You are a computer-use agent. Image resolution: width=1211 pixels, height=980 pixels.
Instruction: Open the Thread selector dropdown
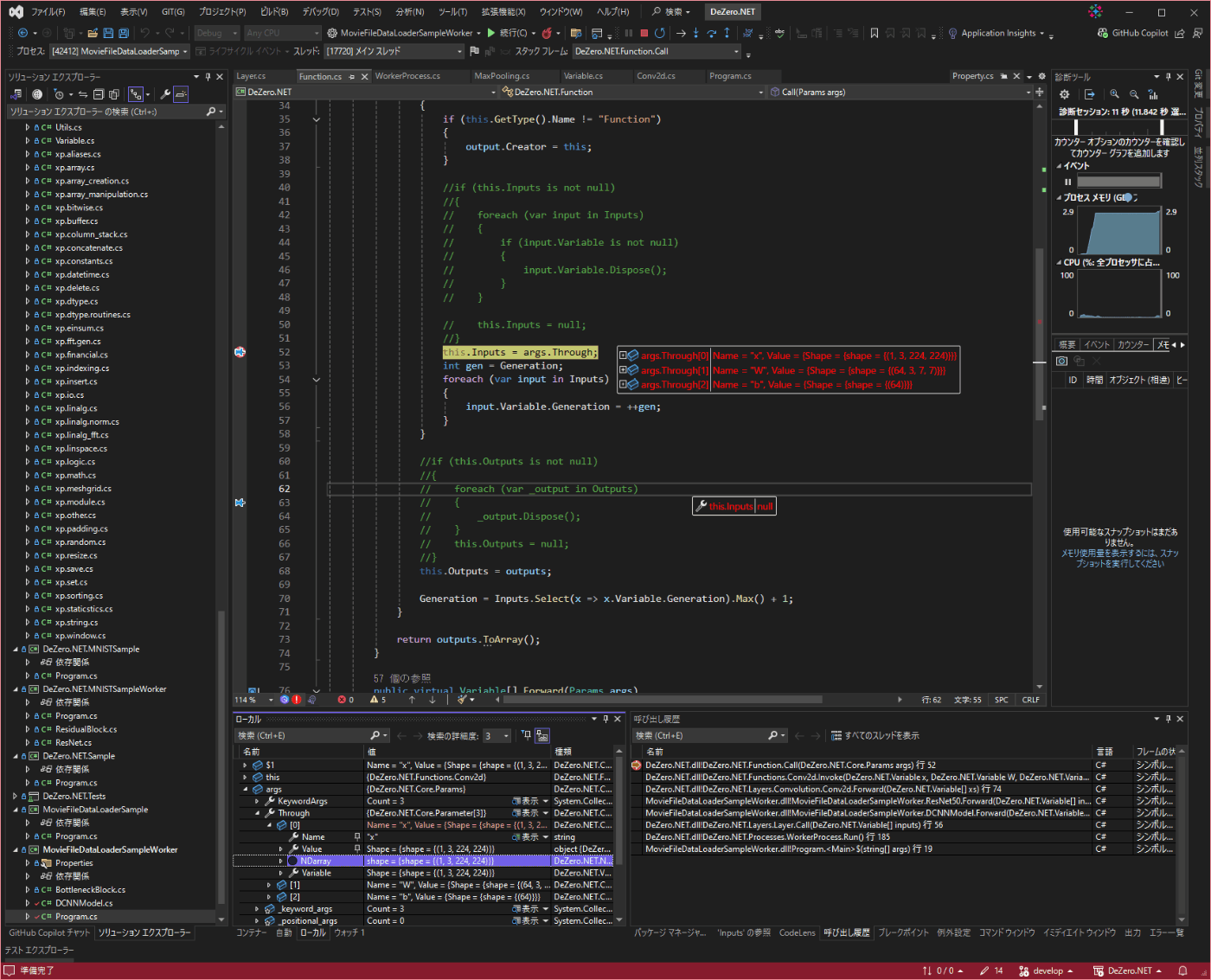pos(395,51)
